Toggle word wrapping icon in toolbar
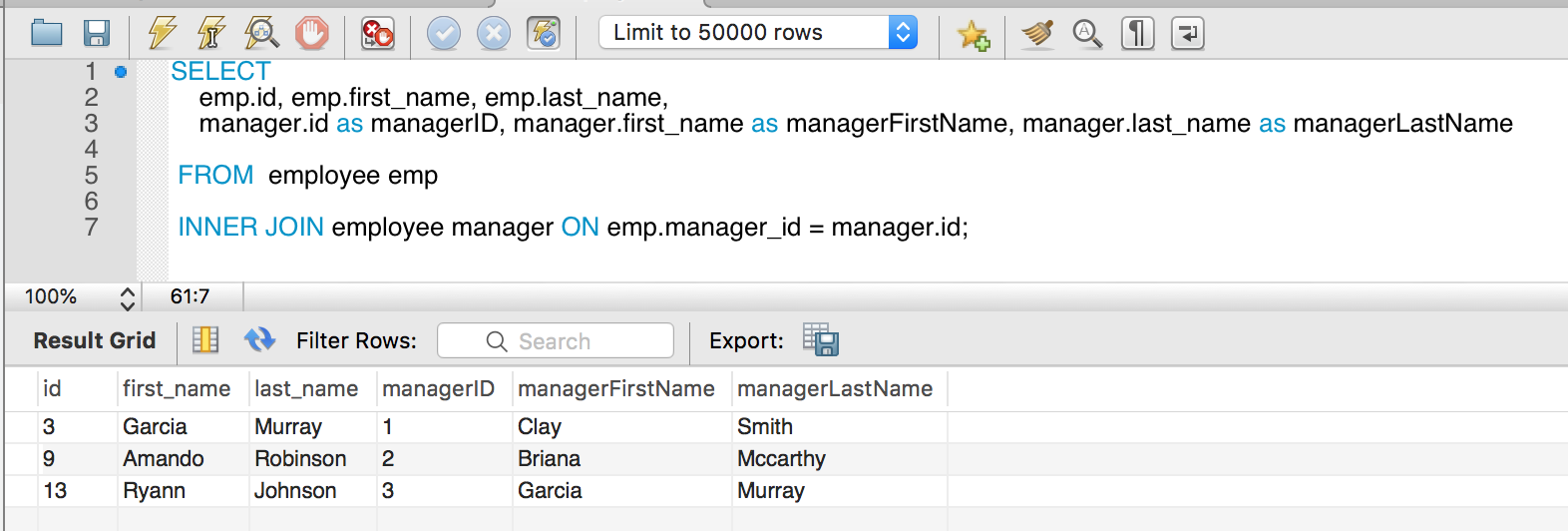1568x531 pixels. point(1187,34)
